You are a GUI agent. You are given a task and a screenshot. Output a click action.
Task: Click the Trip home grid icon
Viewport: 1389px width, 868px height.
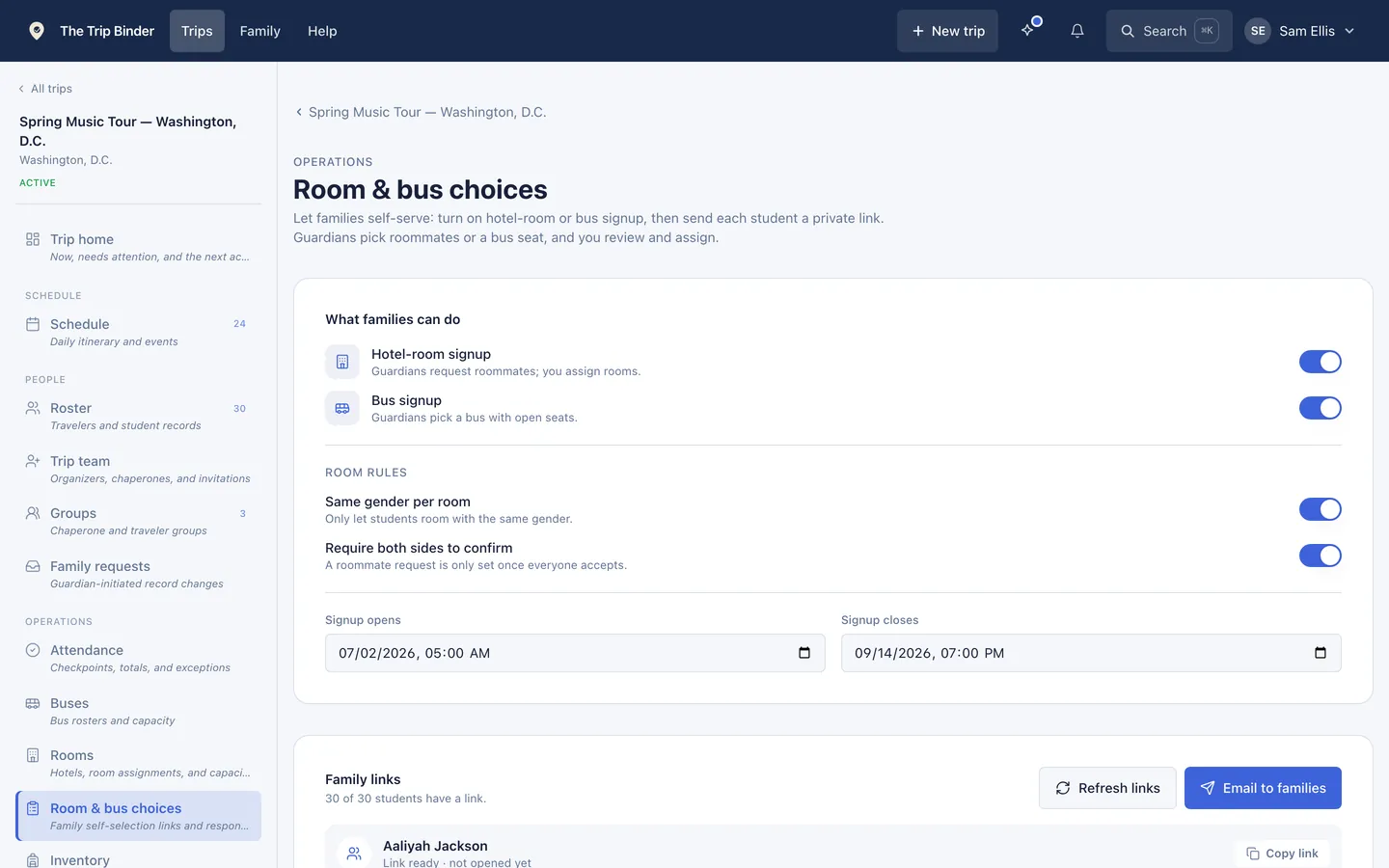33,239
